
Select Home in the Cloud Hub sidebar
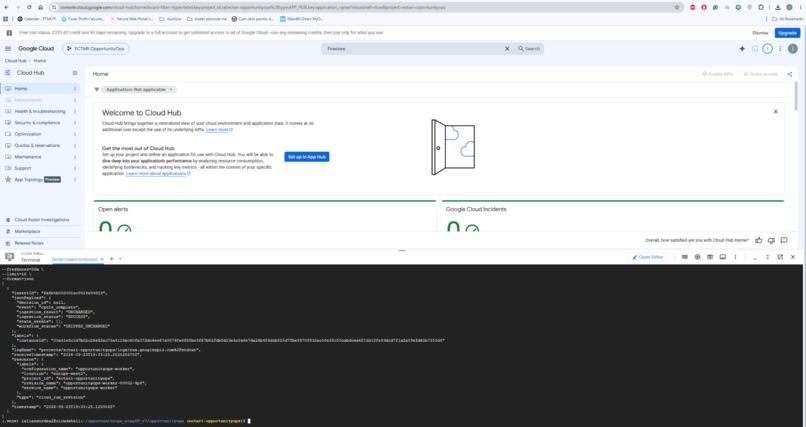40,88
